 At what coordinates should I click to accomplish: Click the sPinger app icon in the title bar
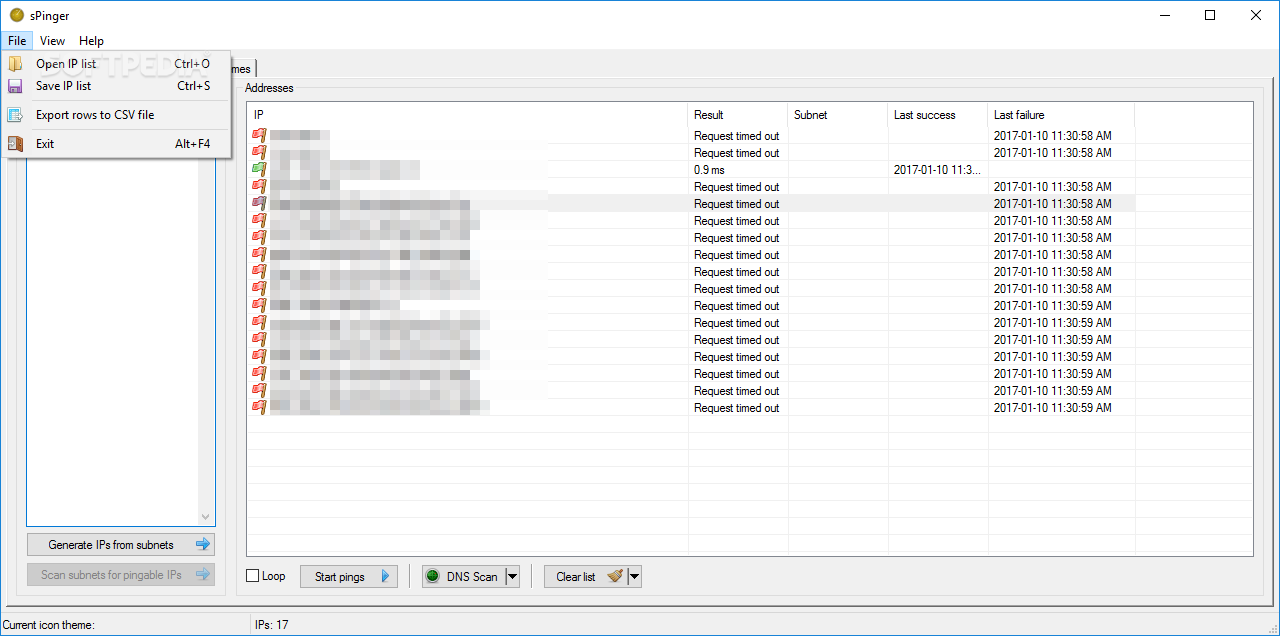point(16,15)
